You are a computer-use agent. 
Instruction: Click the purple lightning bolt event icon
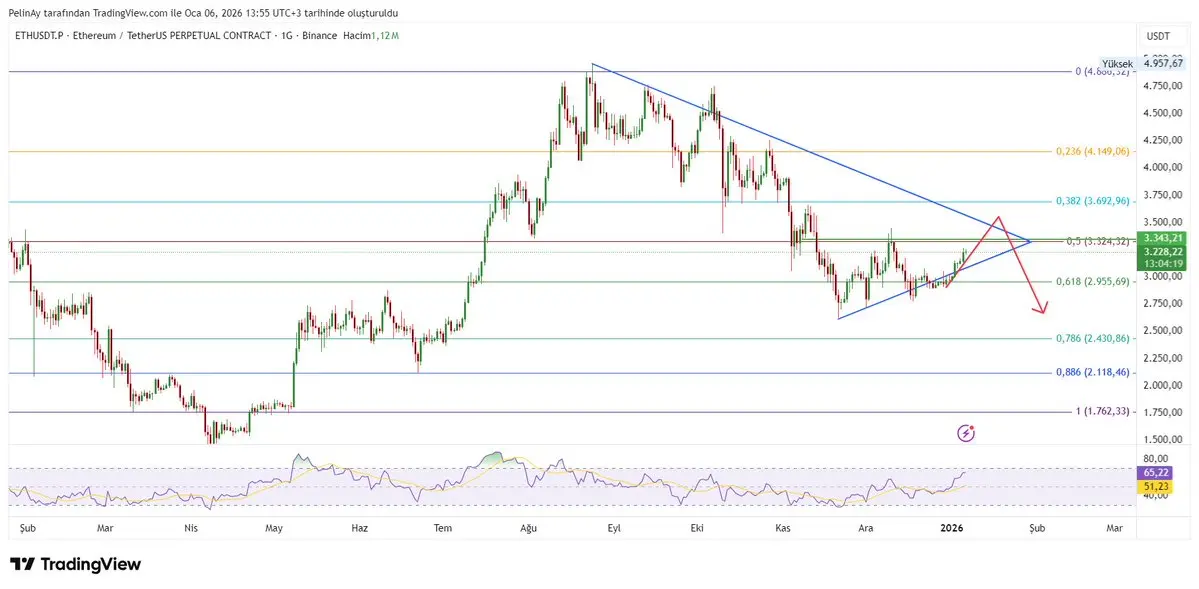point(967,434)
